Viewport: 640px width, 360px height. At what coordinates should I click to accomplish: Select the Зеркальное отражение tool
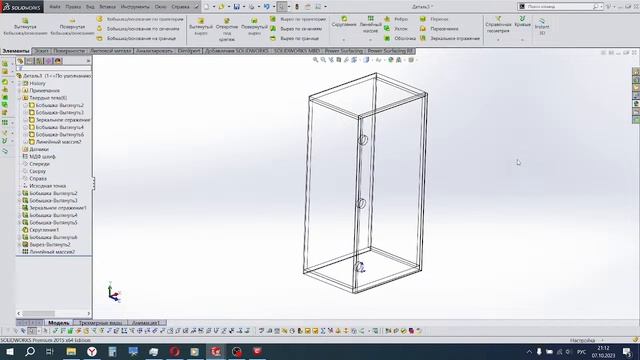click(450, 38)
